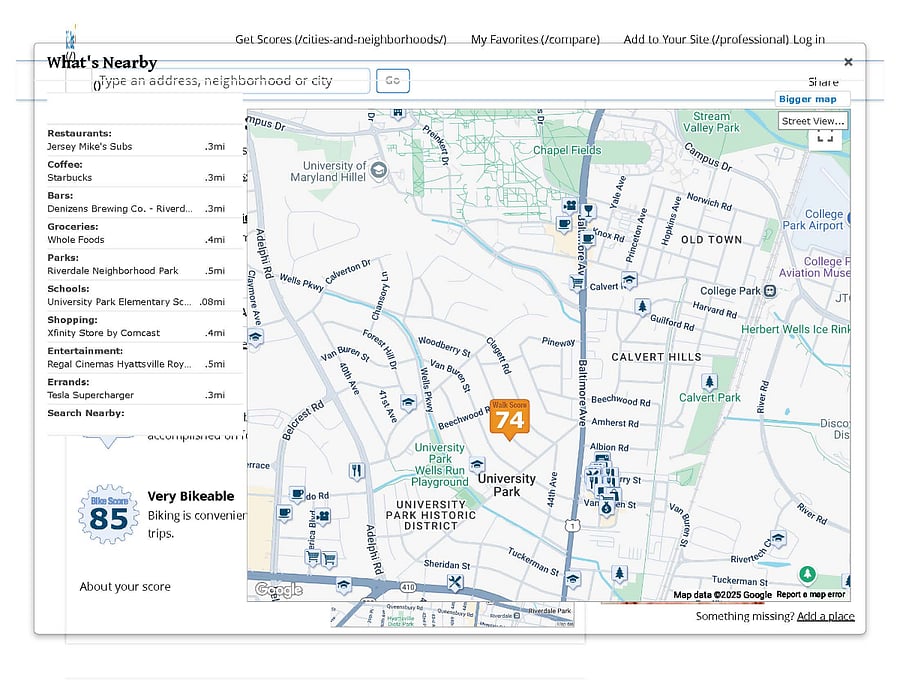The width and height of the screenshot is (900, 695).
Task: Click the Bike Score 85 badge
Action: pos(108,514)
